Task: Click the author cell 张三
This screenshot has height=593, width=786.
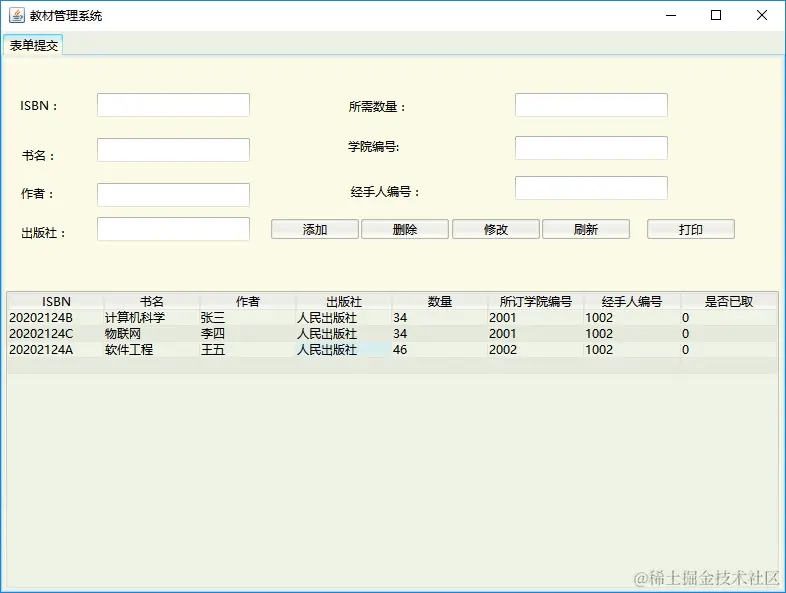Action: (248, 318)
